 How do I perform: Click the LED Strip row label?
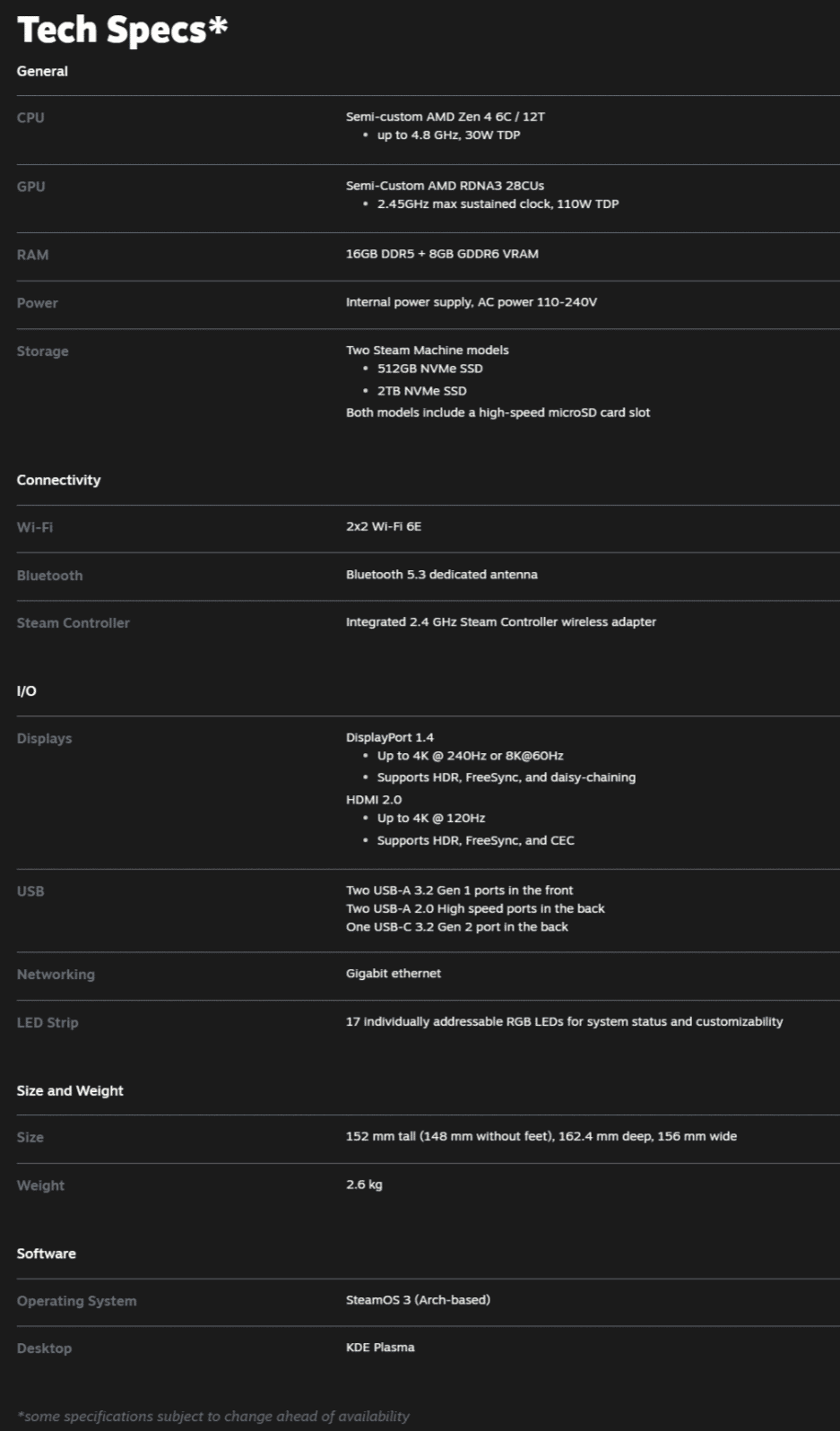coord(48,1022)
